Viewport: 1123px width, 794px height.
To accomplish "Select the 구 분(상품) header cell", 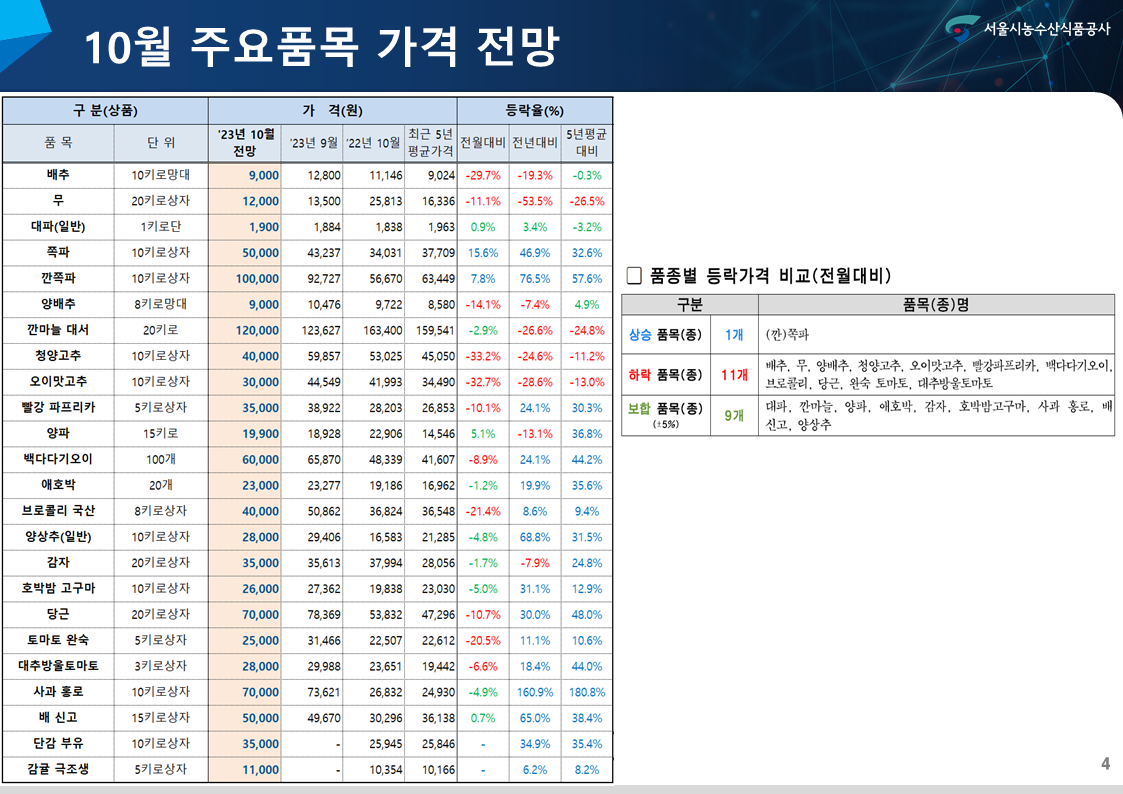I will pos(105,111).
